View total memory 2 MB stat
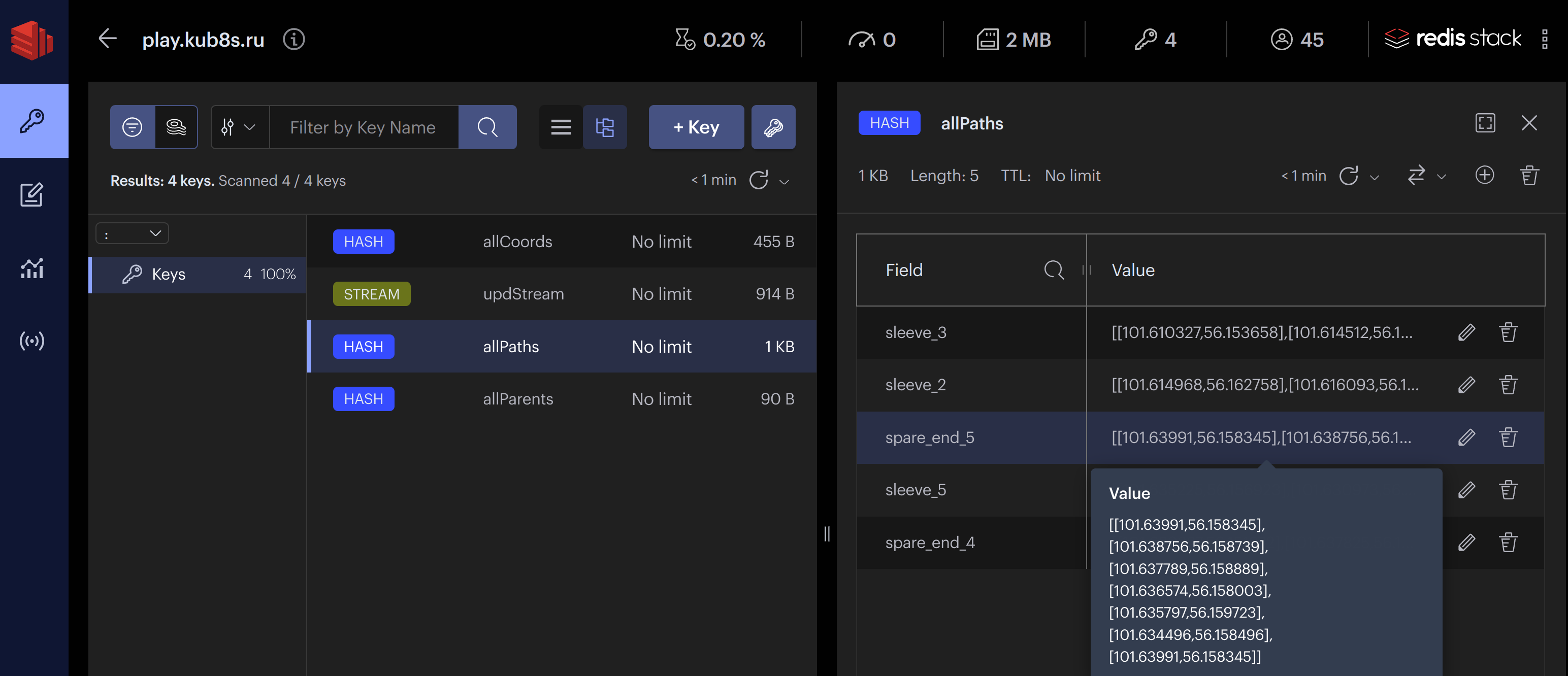This screenshot has width=1568, height=676. pos(1014,40)
